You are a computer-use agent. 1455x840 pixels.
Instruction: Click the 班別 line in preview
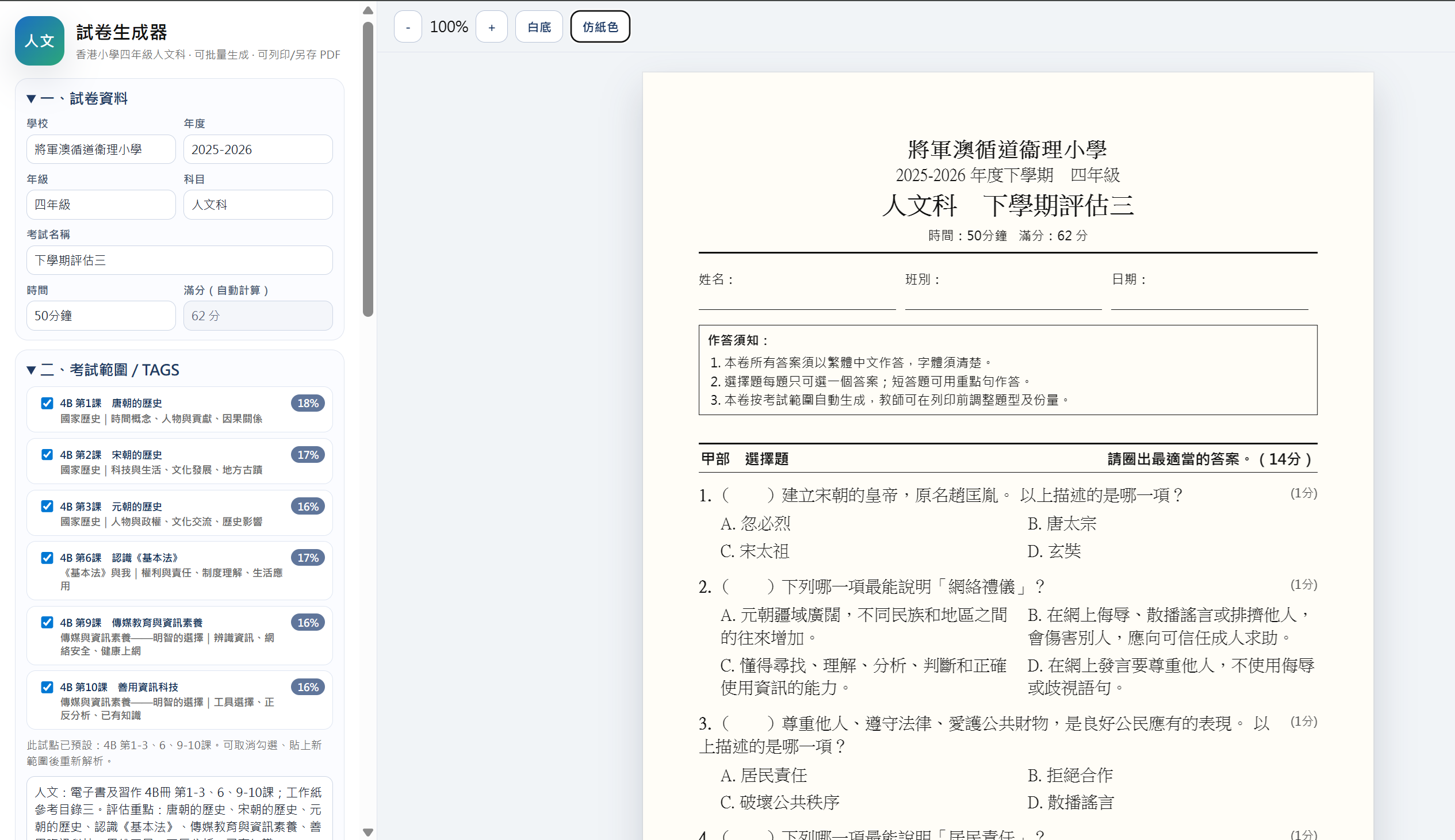click(x=1004, y=290)
